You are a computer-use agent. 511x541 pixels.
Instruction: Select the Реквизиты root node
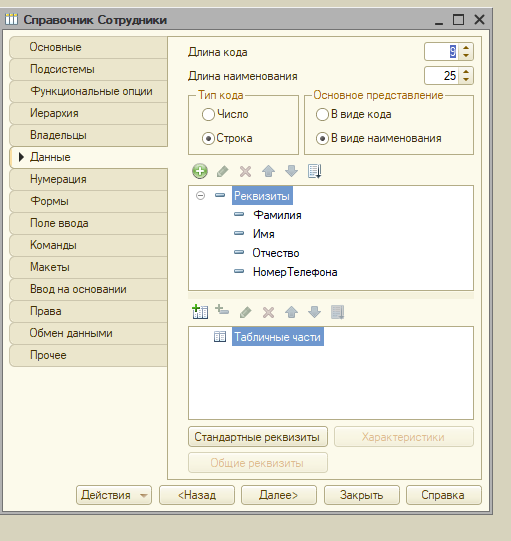pyautogui.click(x=262, y=196)
